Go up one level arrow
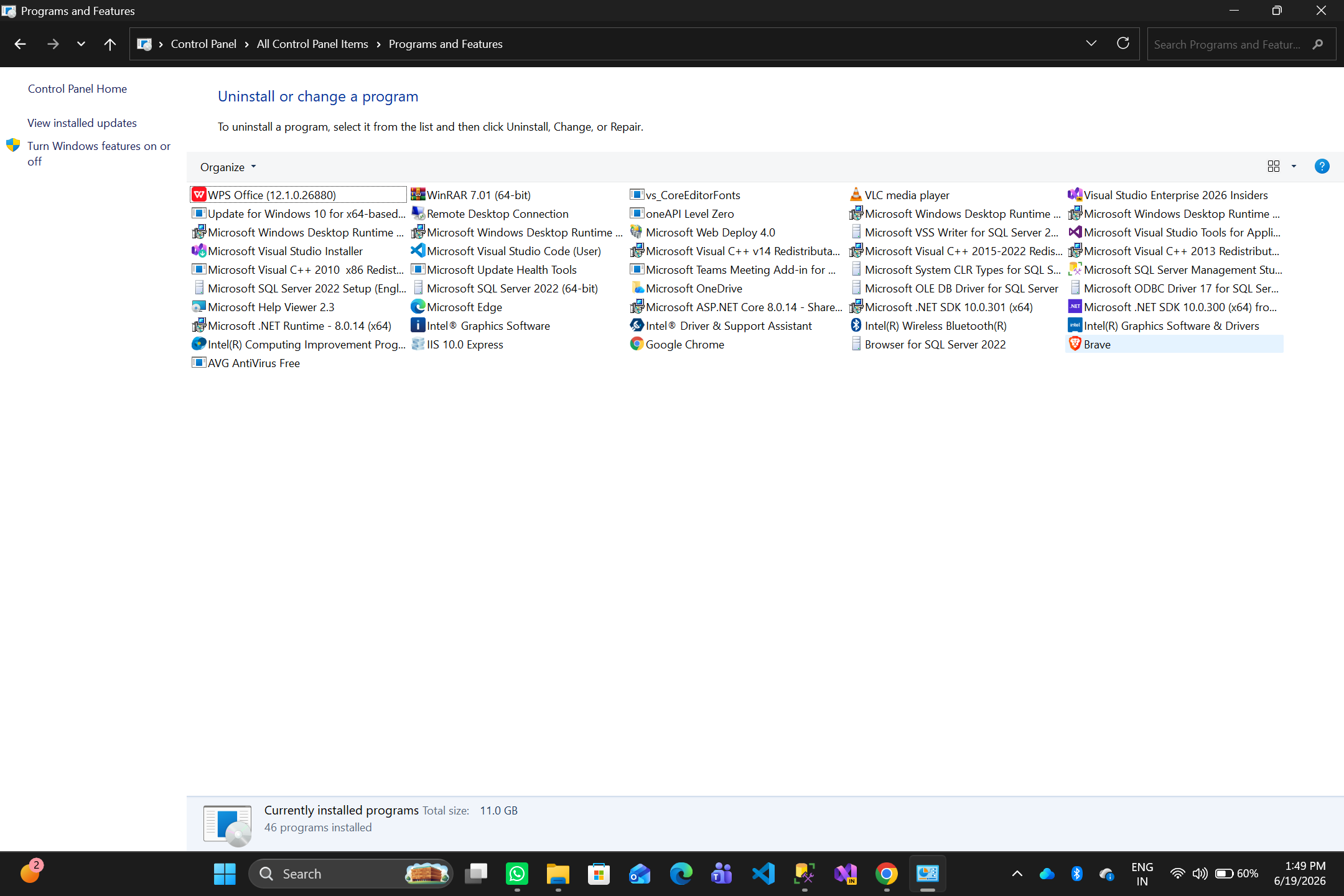The image size is (1344, 896). click(110, 44)
